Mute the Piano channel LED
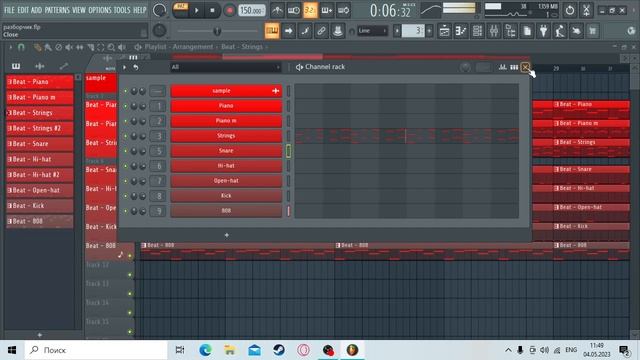 pyautogui.click(x=126, y=106)
